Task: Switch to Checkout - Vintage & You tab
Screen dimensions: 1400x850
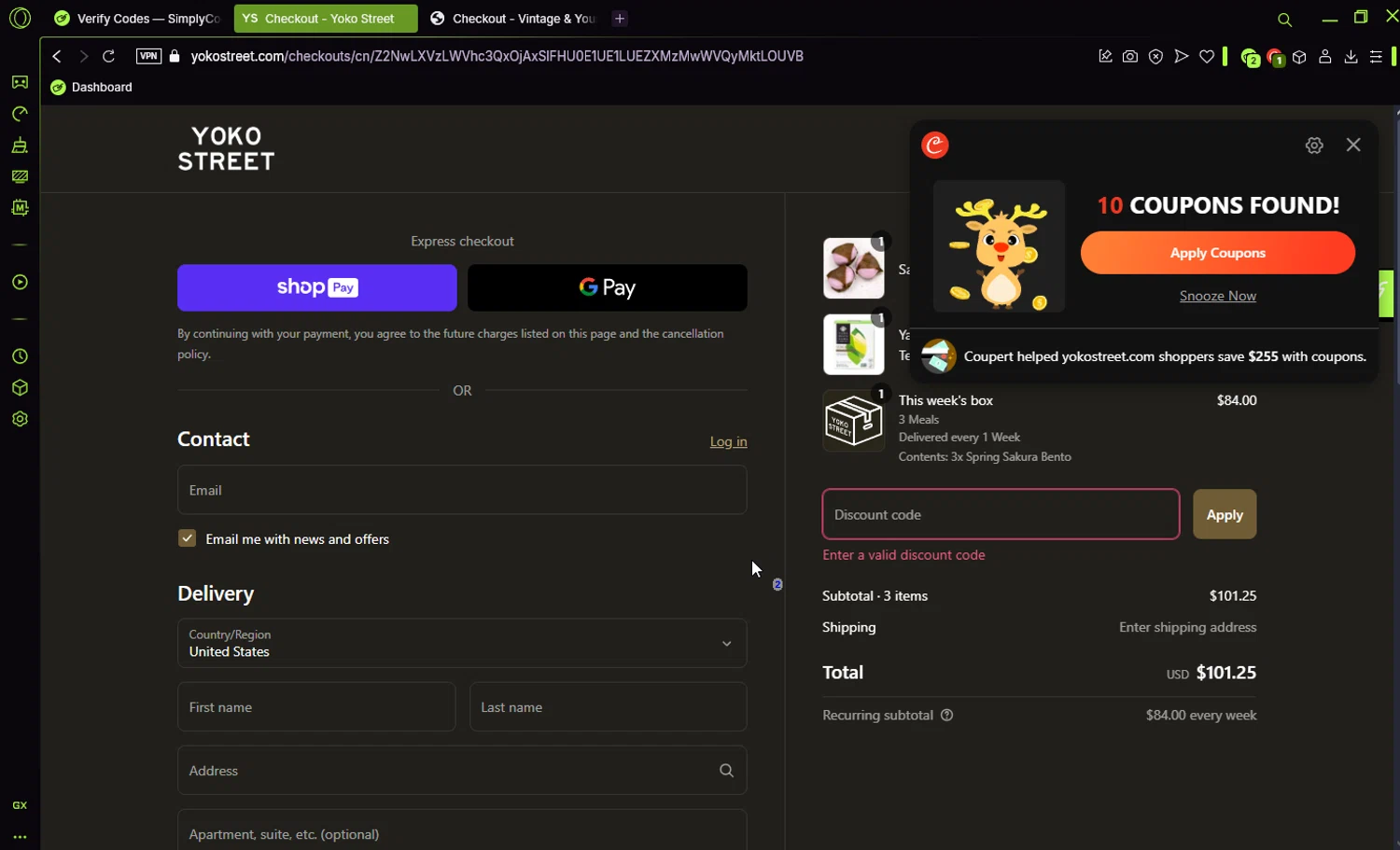Action: (512, 19)
